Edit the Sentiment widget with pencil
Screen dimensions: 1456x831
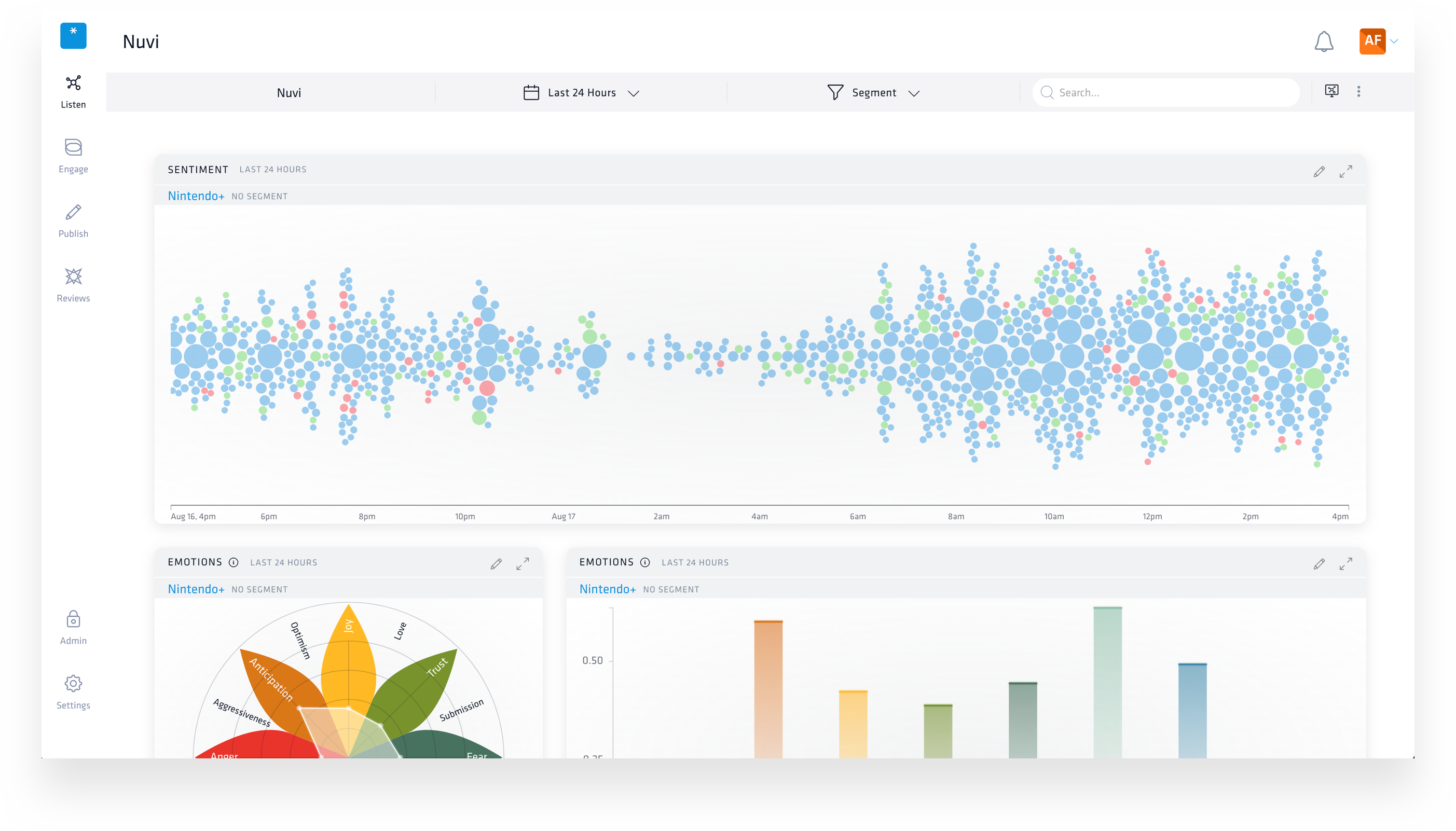pyautogui.click(x=1318, y=172)
